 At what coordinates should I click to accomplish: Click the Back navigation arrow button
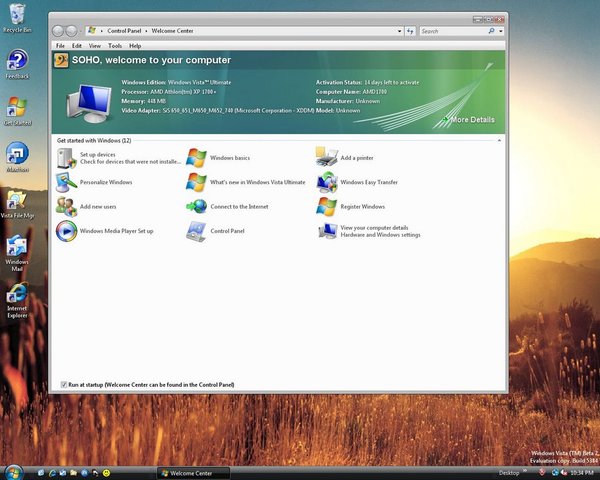(x=58, y=31)
